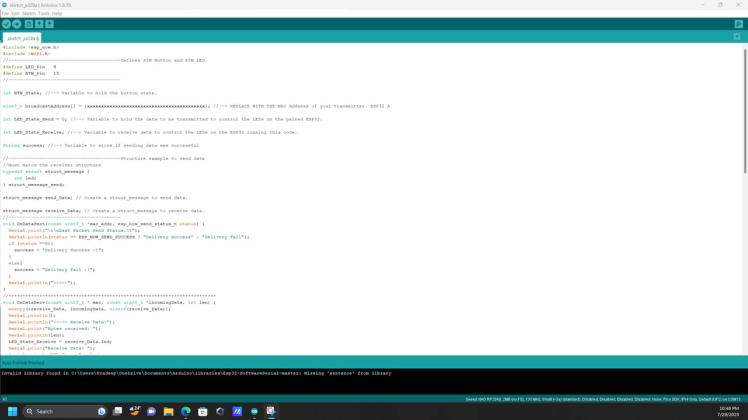Open the Help menu
This screenshot has height=420, width=748.
[x=57, y=13]
